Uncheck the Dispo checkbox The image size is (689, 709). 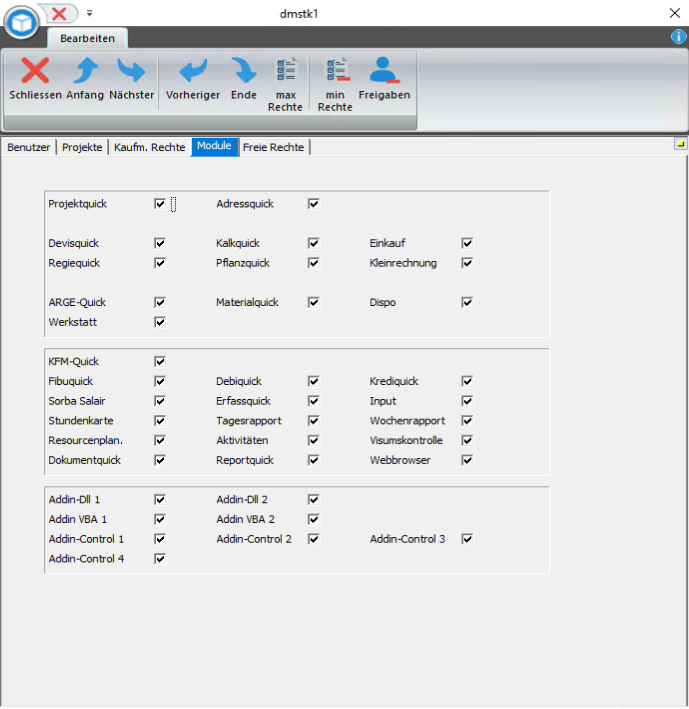467,302
